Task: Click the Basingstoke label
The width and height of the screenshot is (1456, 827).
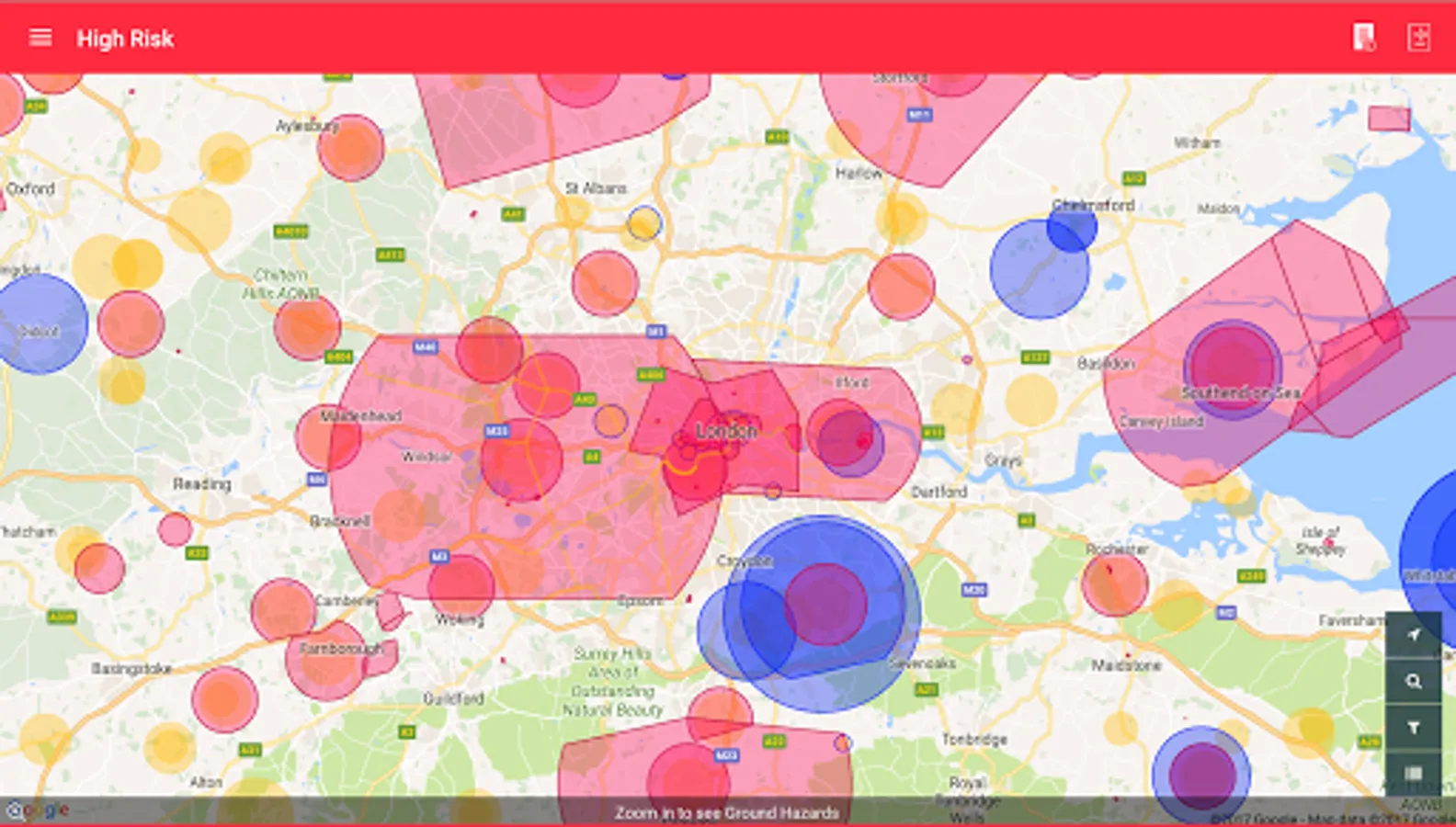Action: [131, 669]
